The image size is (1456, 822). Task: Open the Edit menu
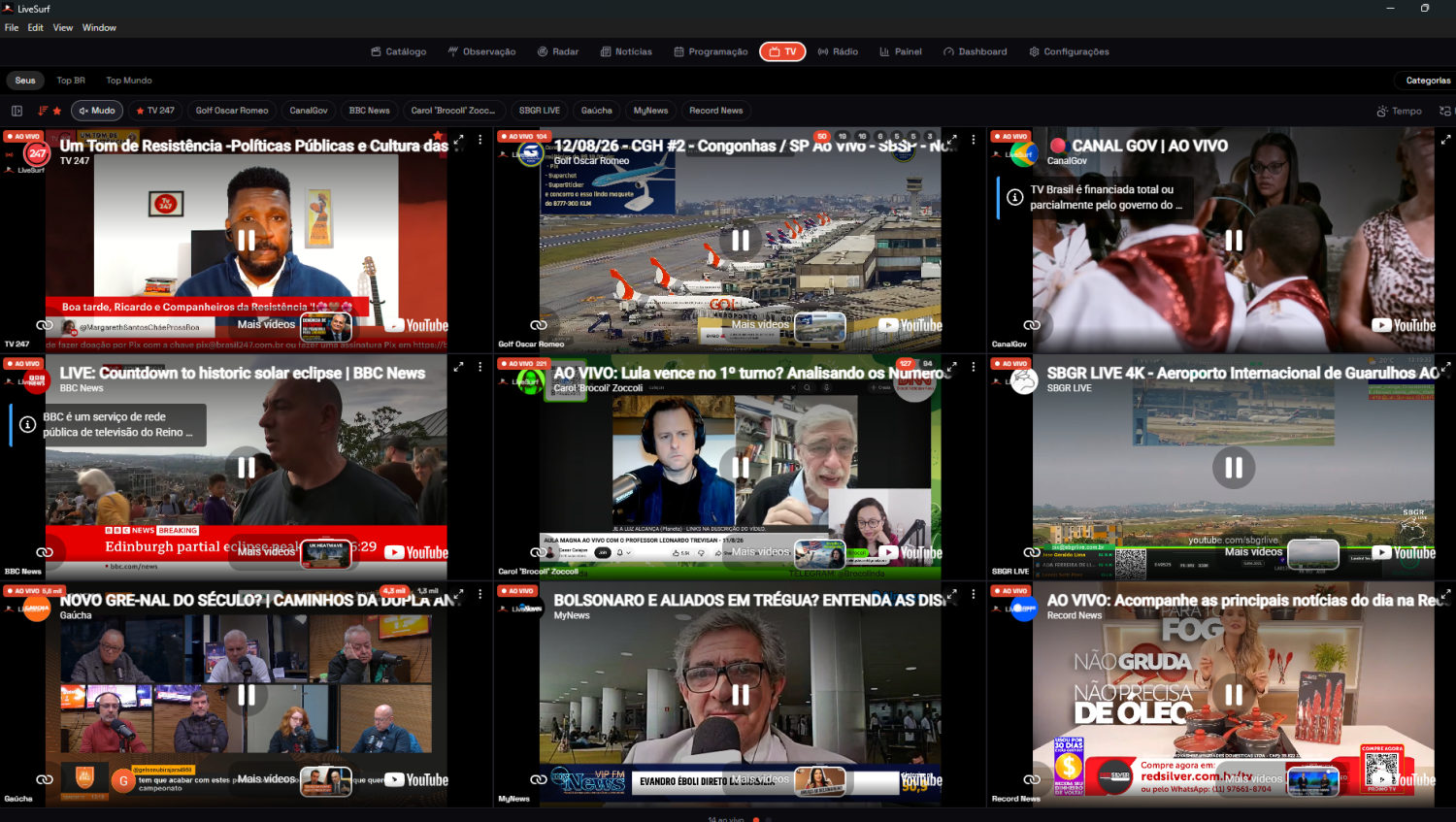click(35, 27)
